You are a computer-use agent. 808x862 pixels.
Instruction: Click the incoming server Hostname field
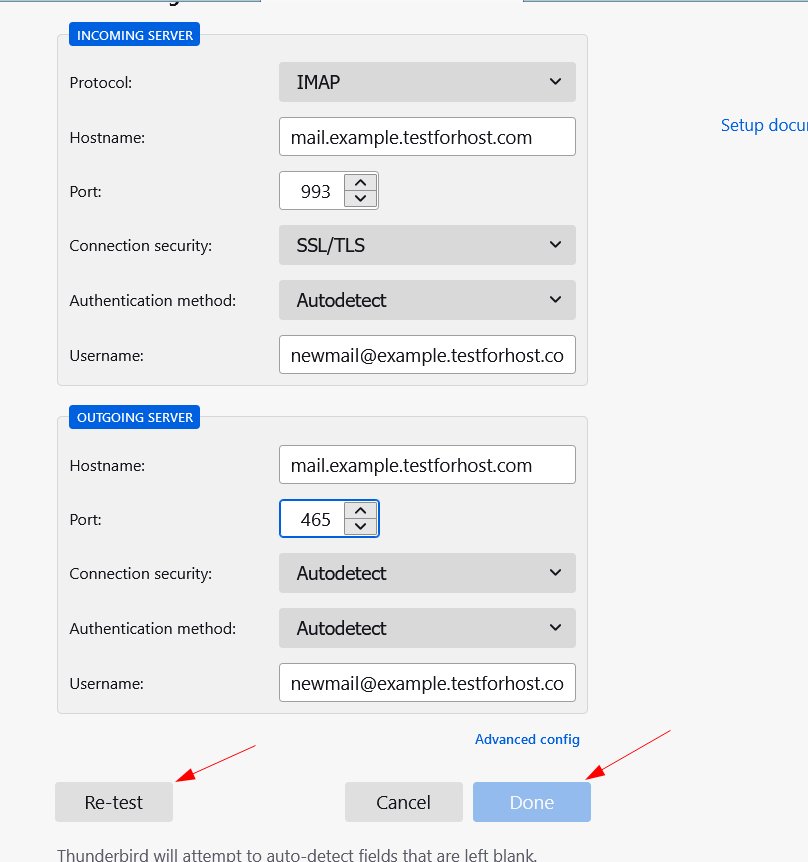pos(427,137)
